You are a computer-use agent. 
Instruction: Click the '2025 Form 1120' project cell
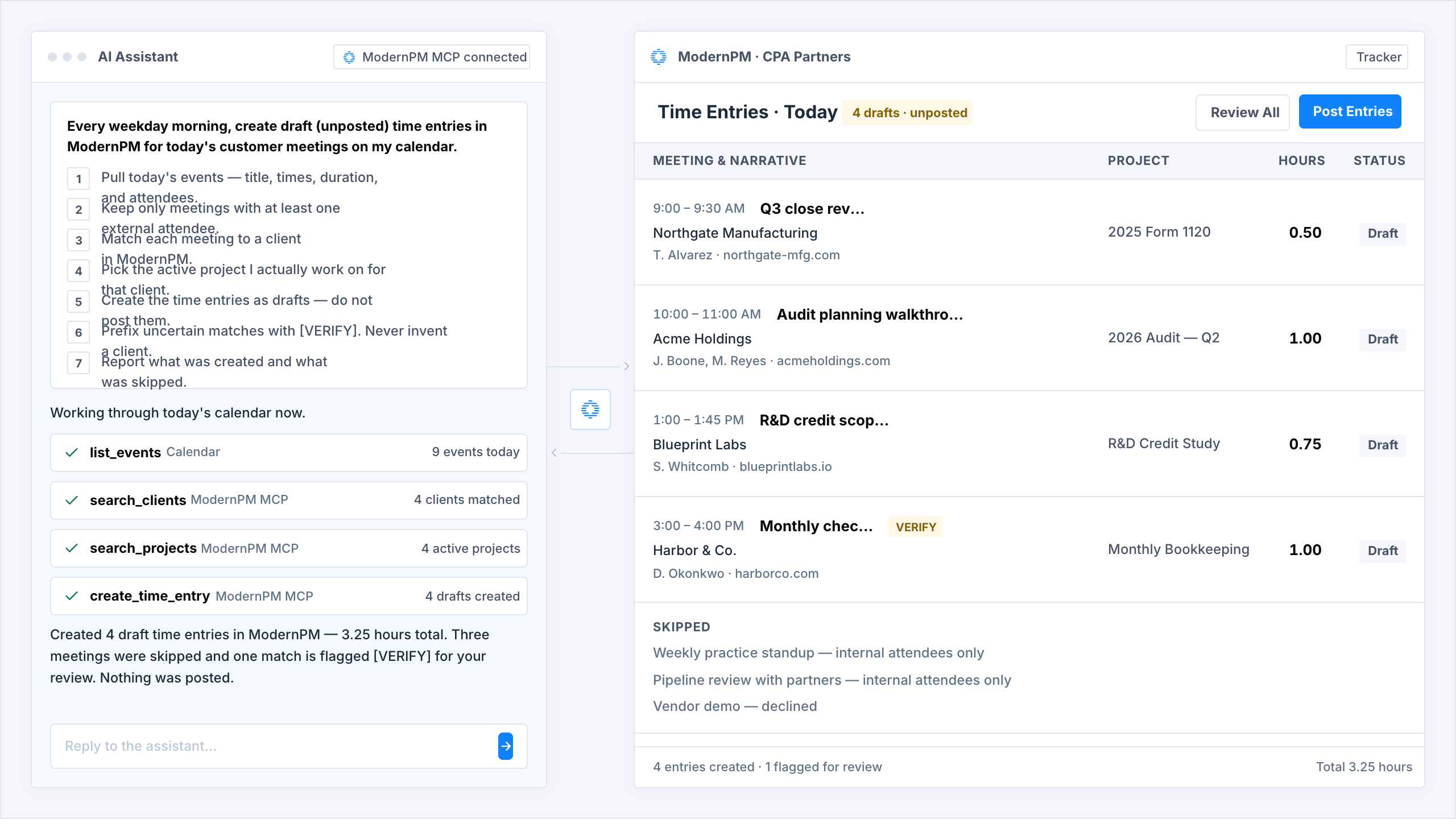[1159, 232]
